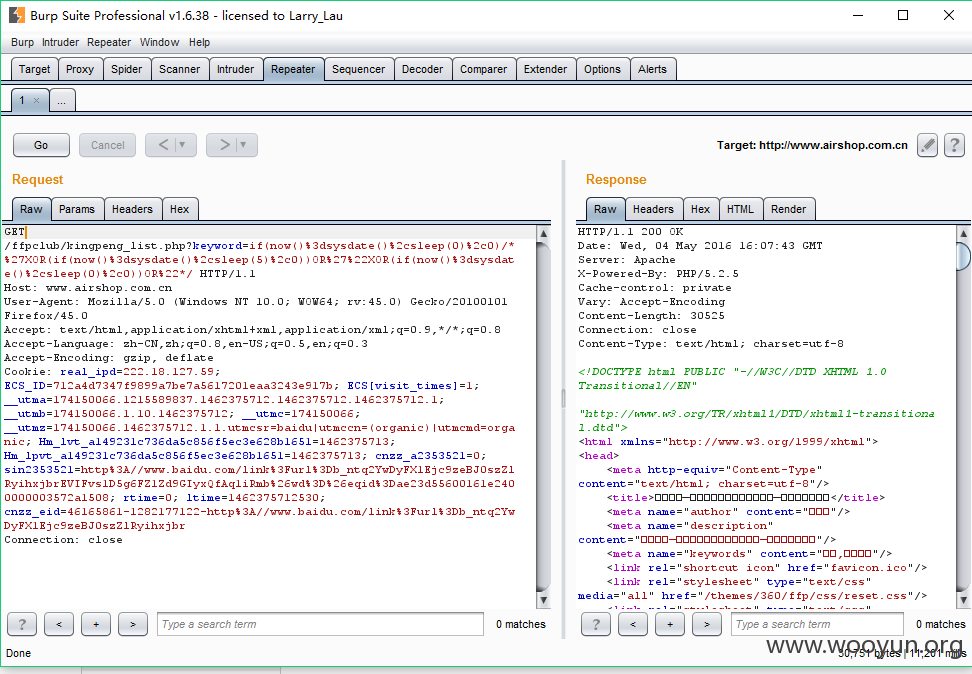Select request Raw view tab

(31, 209)
